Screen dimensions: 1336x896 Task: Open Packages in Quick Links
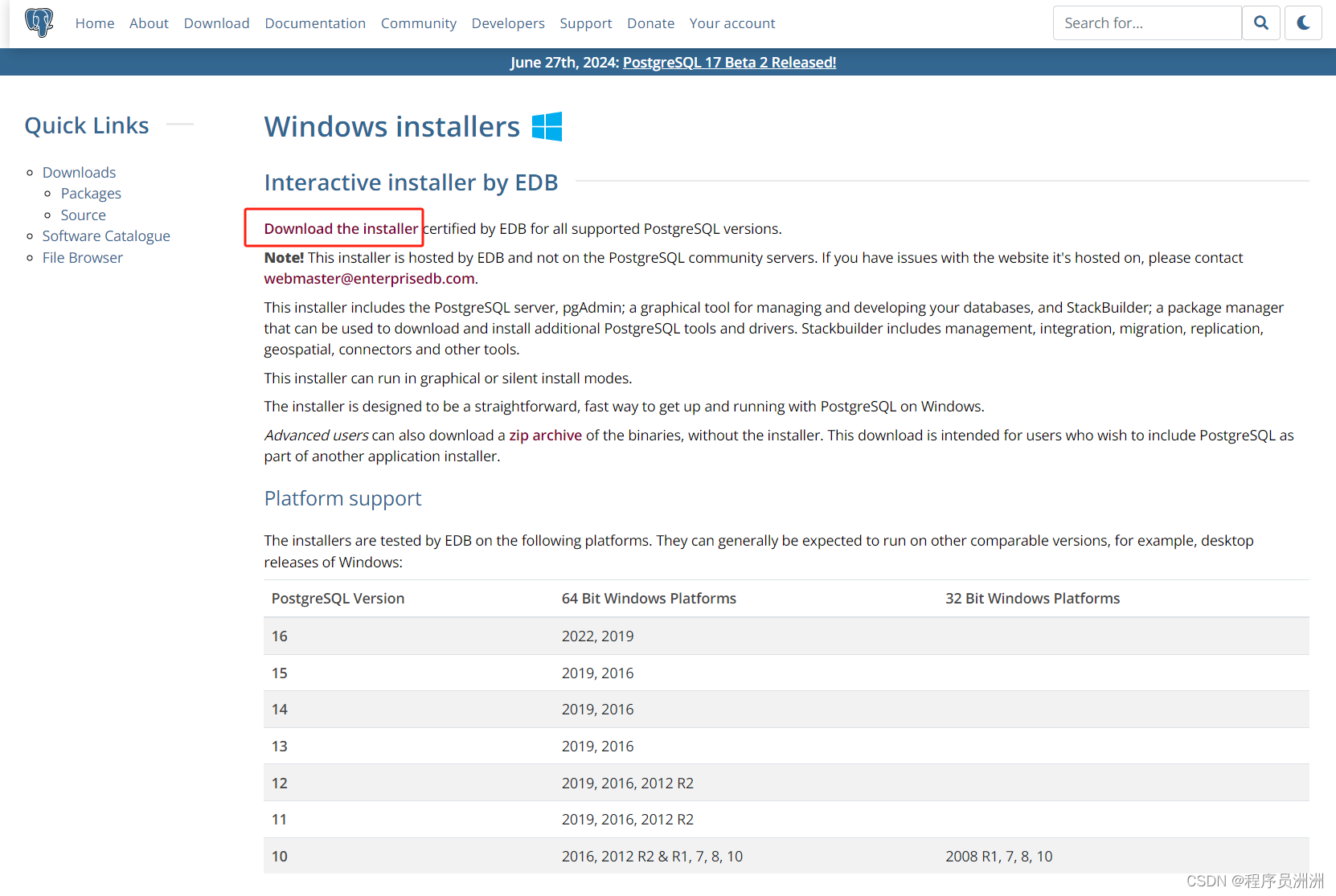click(91, 194)
